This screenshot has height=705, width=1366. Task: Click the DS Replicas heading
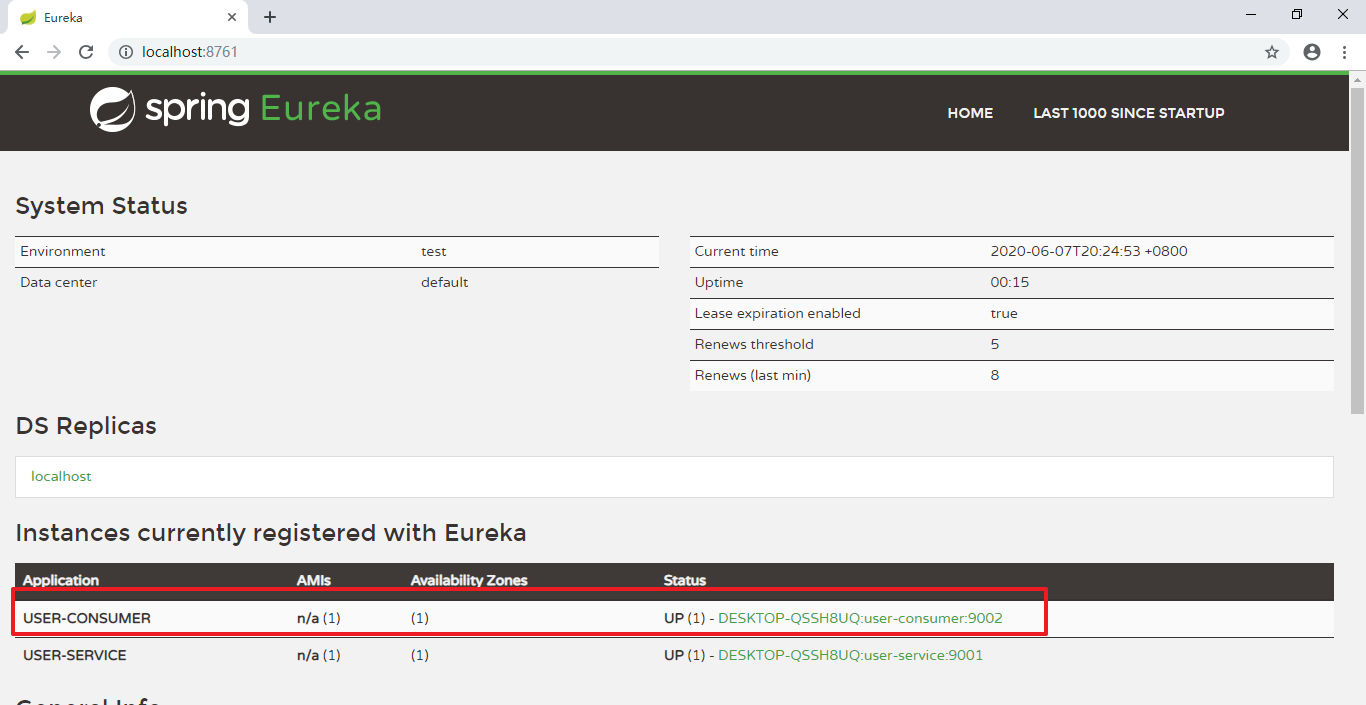click(86, 425)
